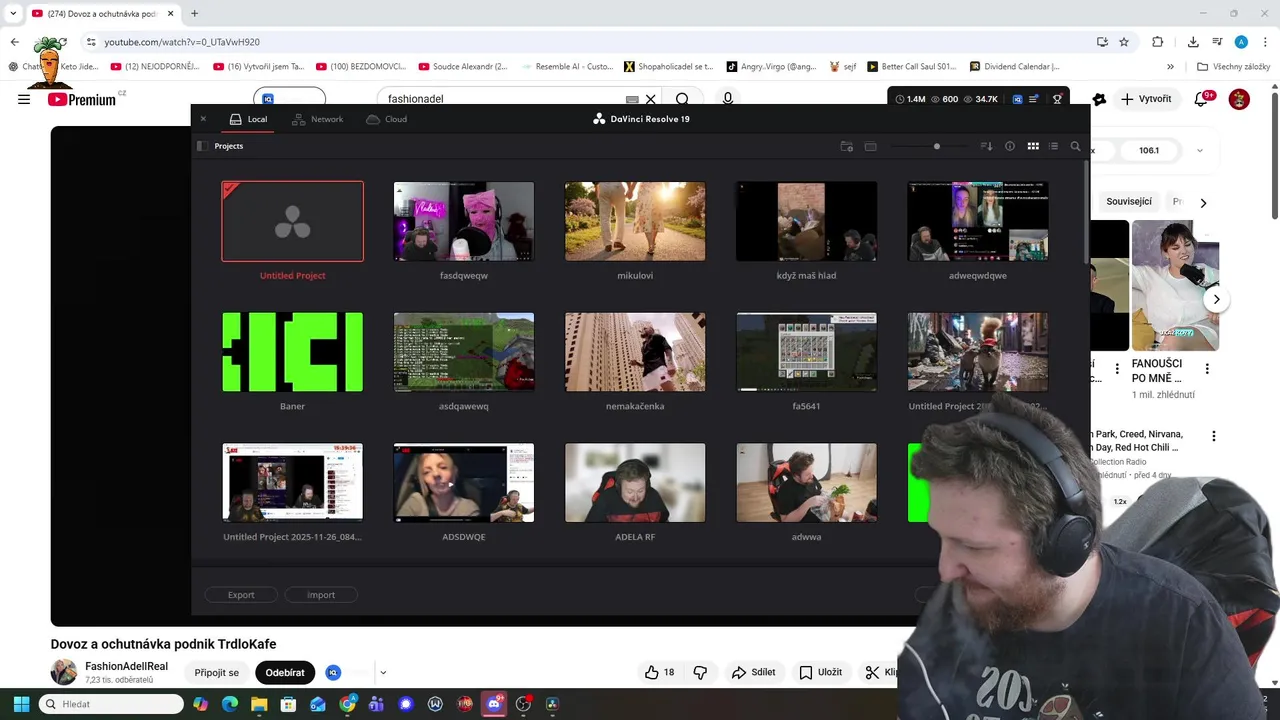The width and height of the screenshot is (1280, 720).
Task: Select the adweqwdqwe project thumbnail
Action: click(x=978, y=221)
